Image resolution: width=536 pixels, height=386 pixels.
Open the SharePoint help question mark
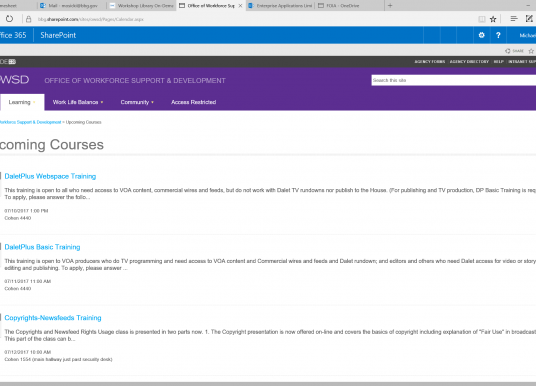pos(498,35)
